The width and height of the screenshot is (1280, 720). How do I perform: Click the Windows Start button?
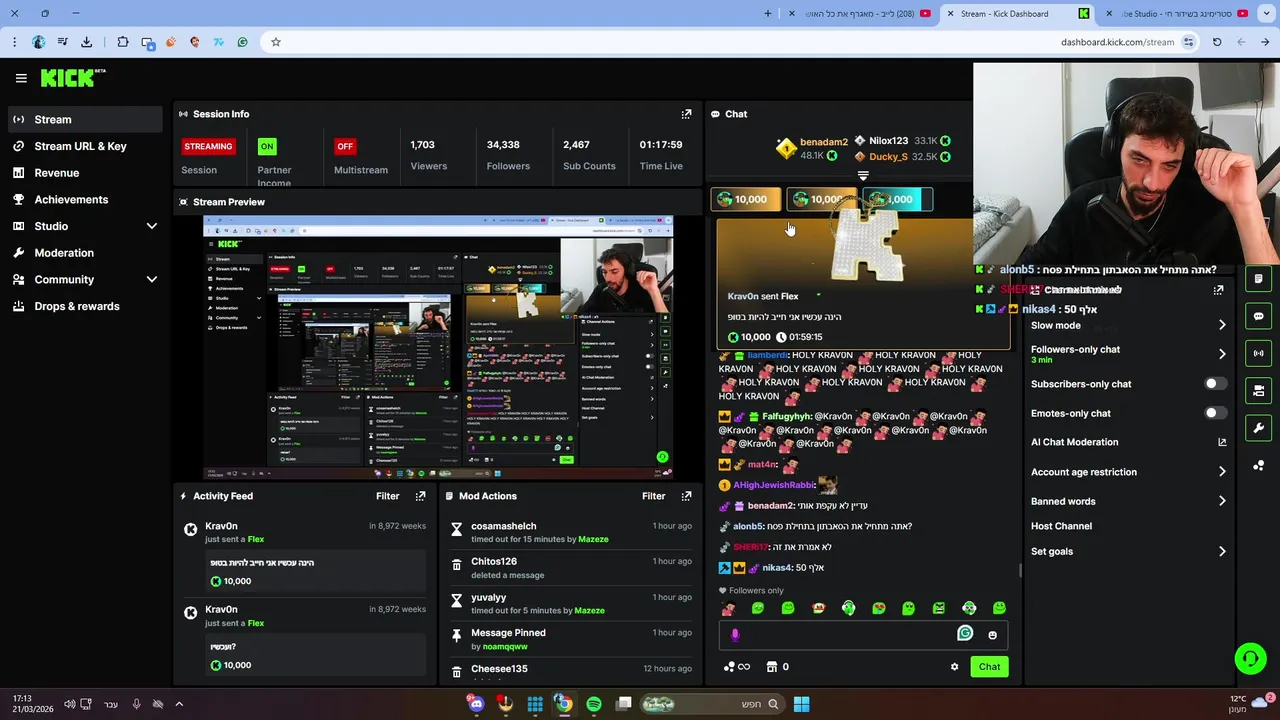tap(802, 704)
